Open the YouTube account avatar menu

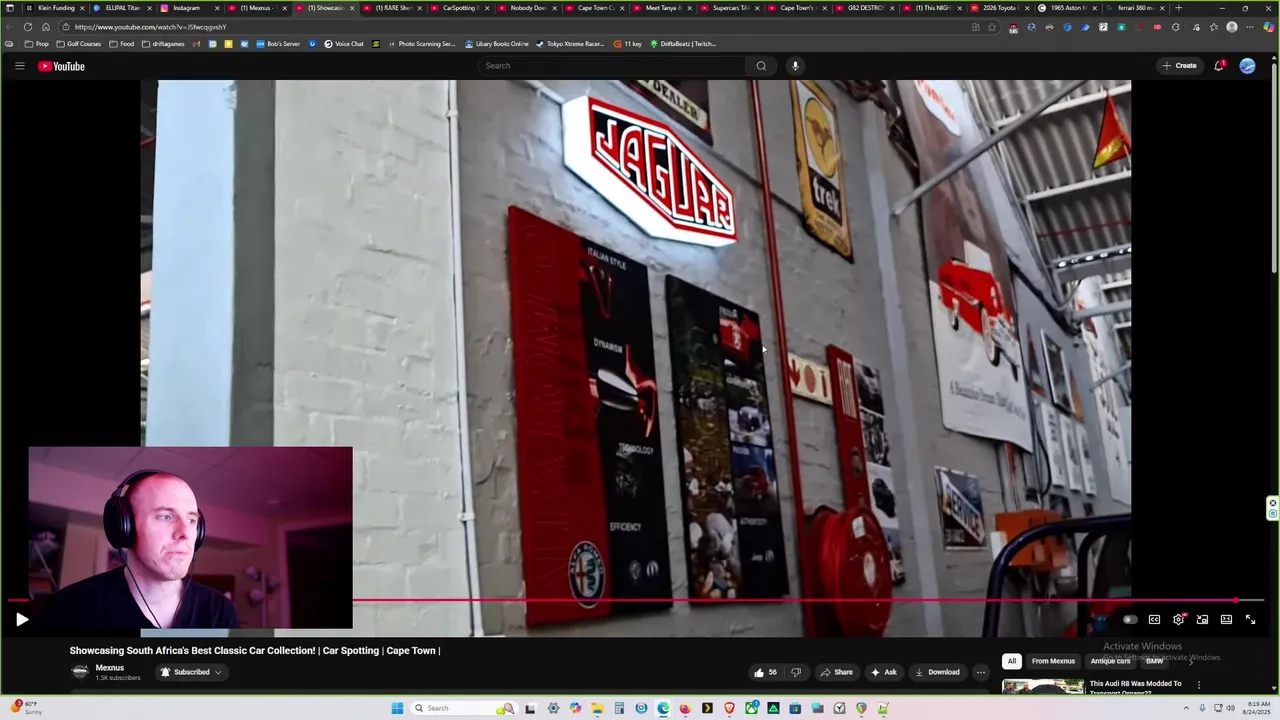1247,66
